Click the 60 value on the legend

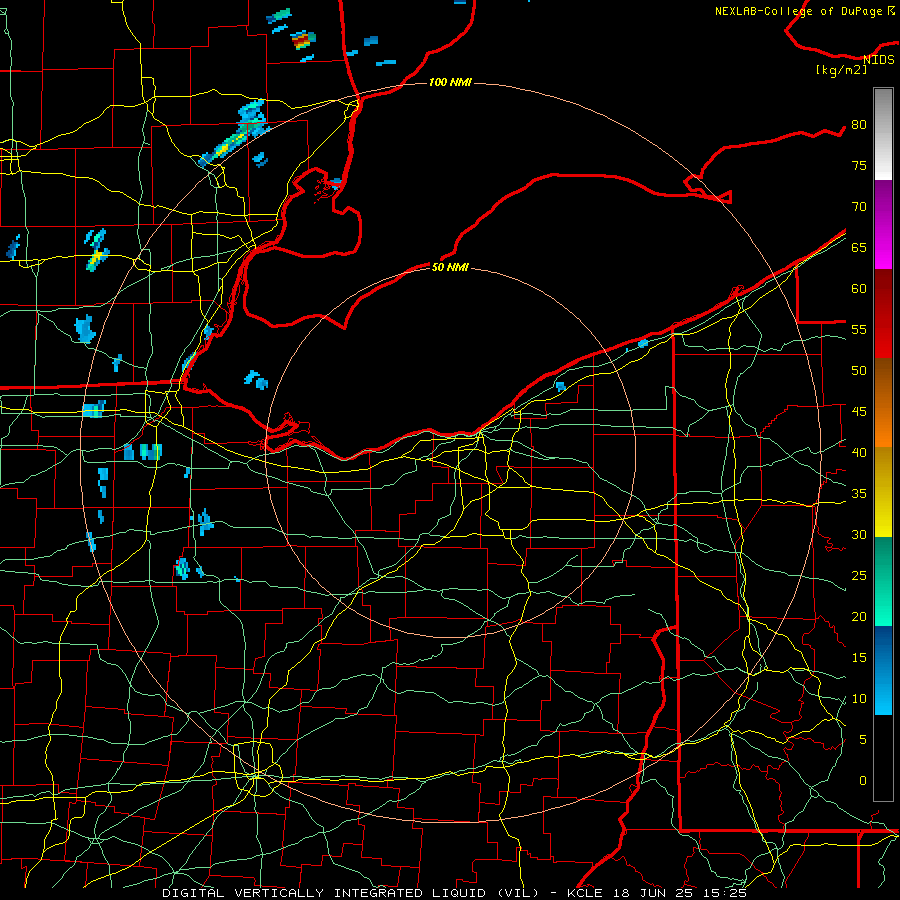[859, 289]
